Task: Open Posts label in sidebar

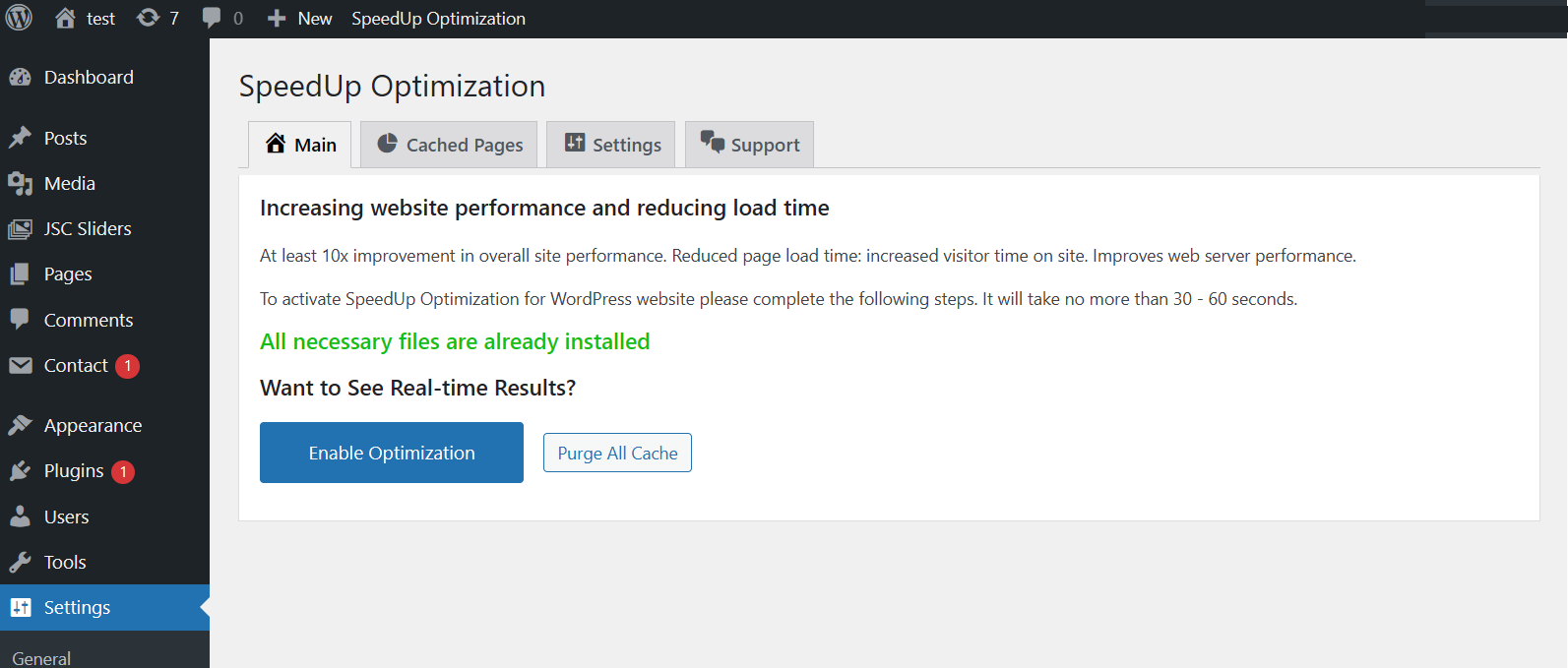Action: (x=66, y=139)
